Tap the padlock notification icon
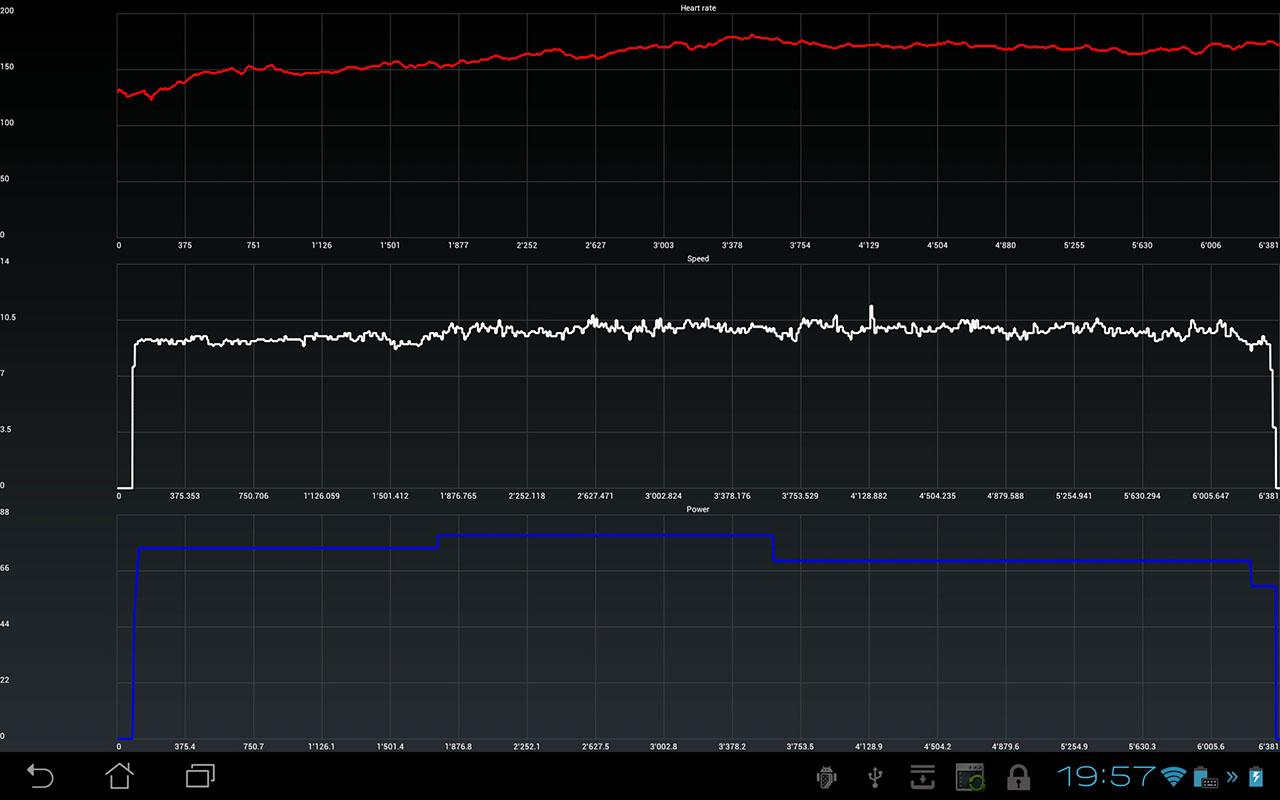Viewport: 1280px width, 800px height. [1018, 777]
